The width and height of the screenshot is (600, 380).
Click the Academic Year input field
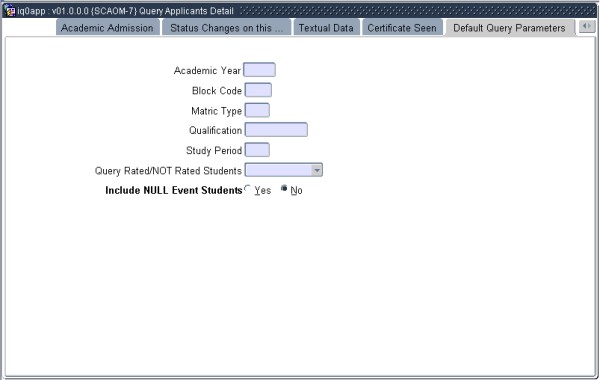[259, 70]
